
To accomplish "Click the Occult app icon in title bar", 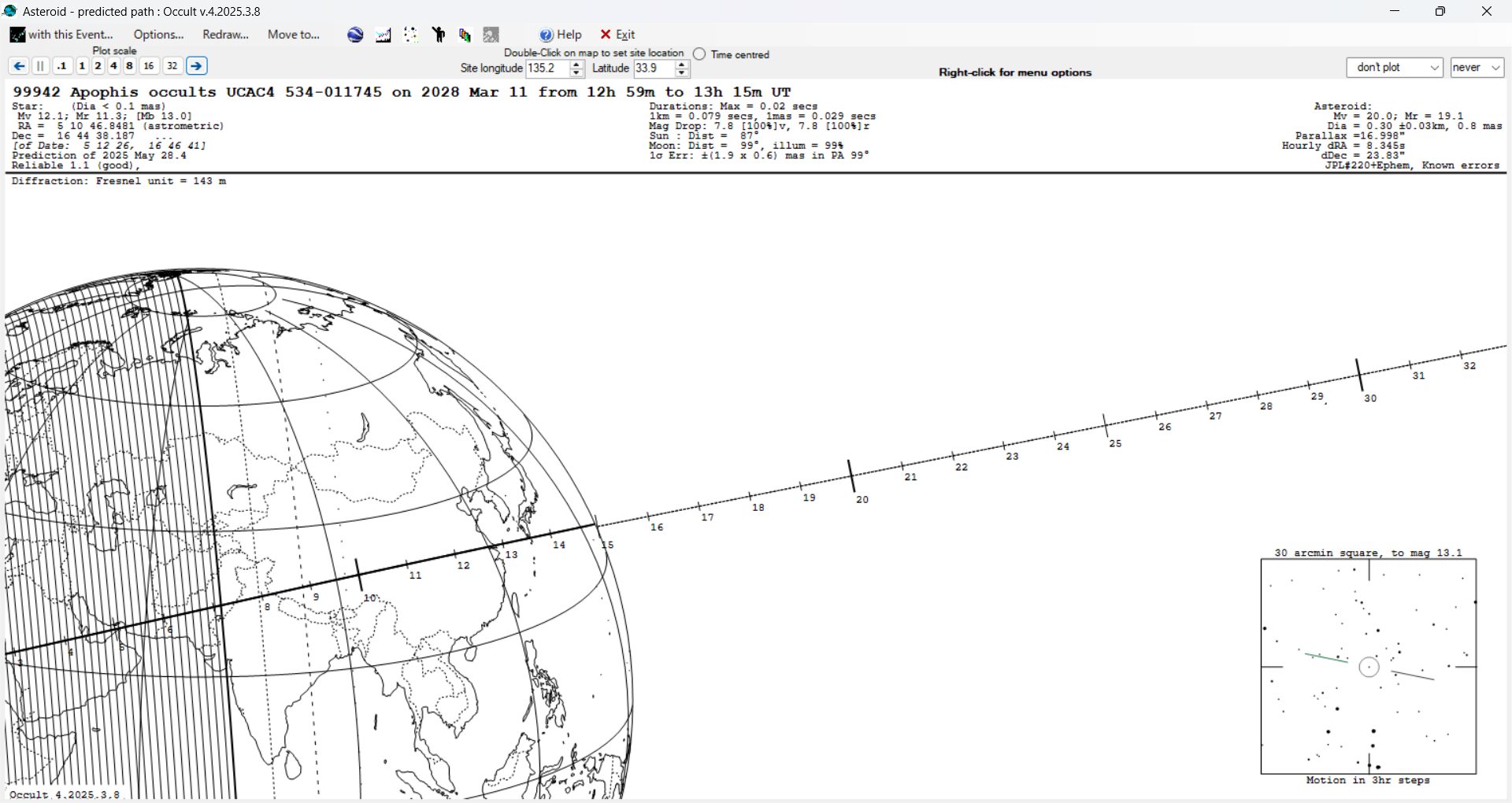I will tap(10, 11).
